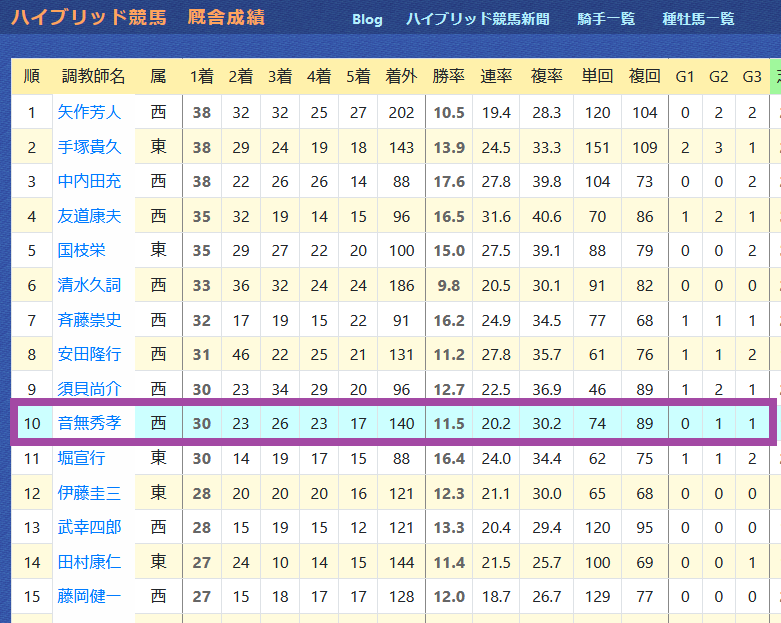Sort by the G3 column header
The height and width of the screenshot is (623, 781).
(x=752, y=77)
